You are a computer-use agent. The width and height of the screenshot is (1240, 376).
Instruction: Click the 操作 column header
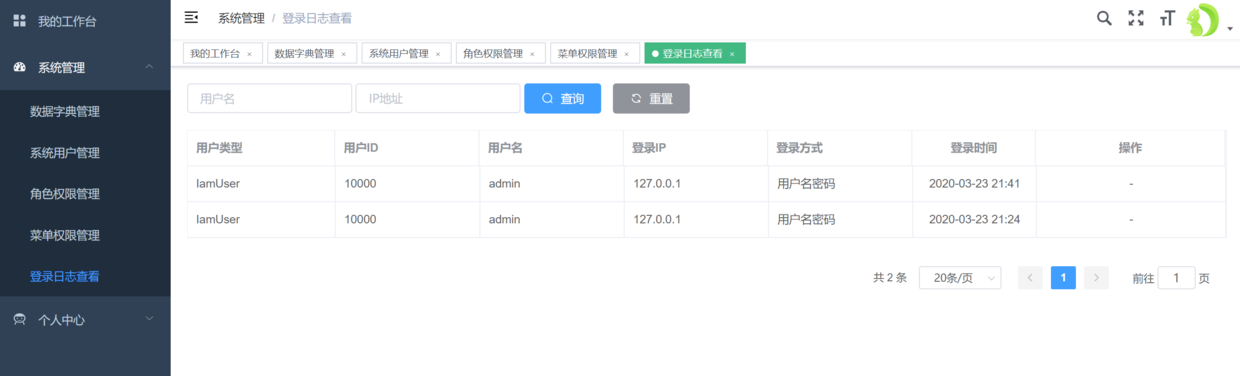pos(1130,148)
